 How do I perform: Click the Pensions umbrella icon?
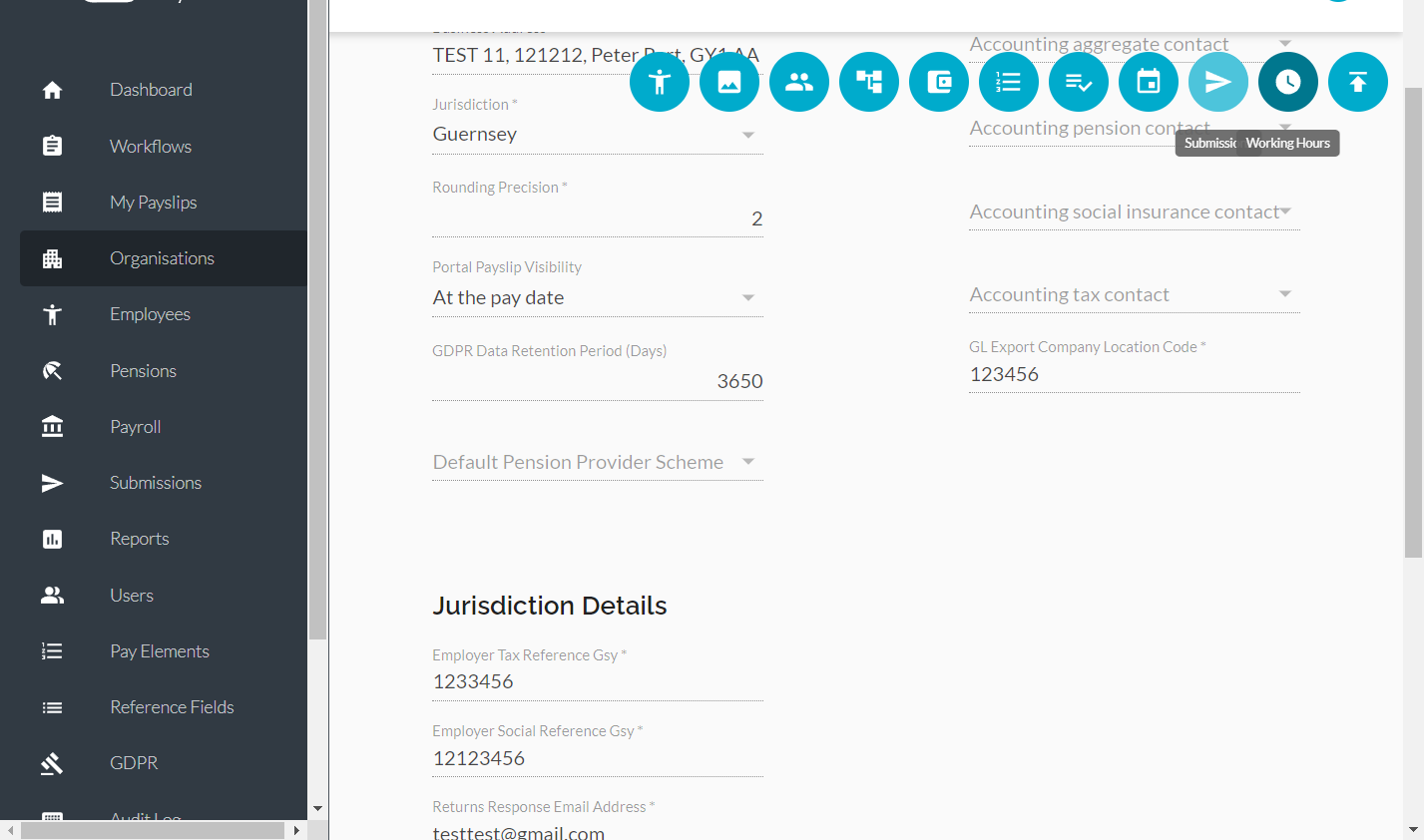(x=53, y=371)
